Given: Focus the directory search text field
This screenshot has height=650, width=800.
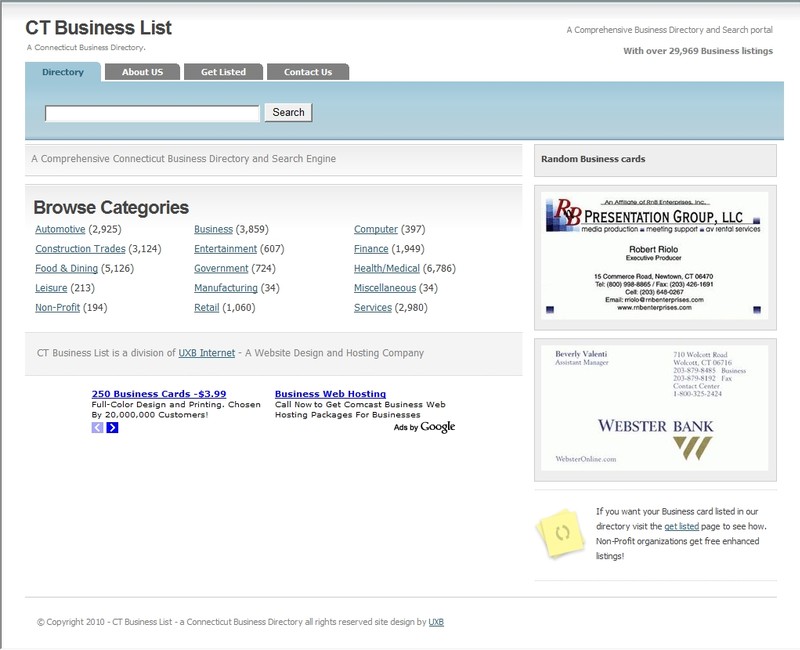Looking at the screenshot, I should [152, 113].
